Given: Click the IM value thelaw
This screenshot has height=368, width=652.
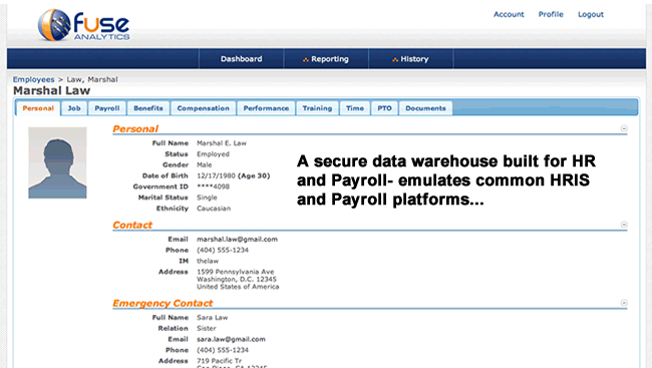Looking at the screenshot, I should click(x=207, y=261).
